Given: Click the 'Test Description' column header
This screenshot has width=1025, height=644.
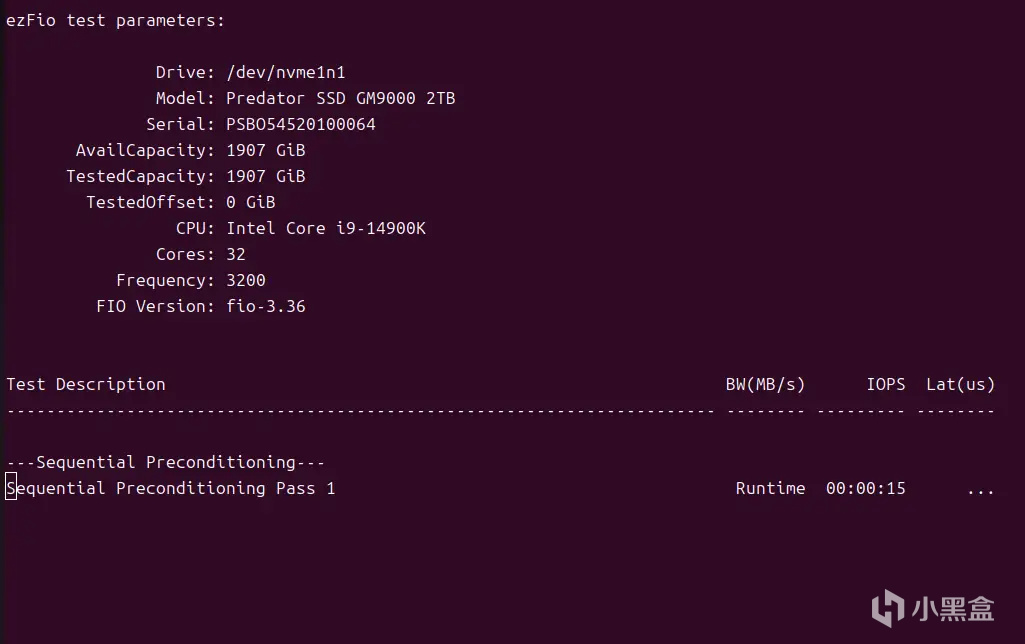Looking at the screenshot, I should pos(86,384).
